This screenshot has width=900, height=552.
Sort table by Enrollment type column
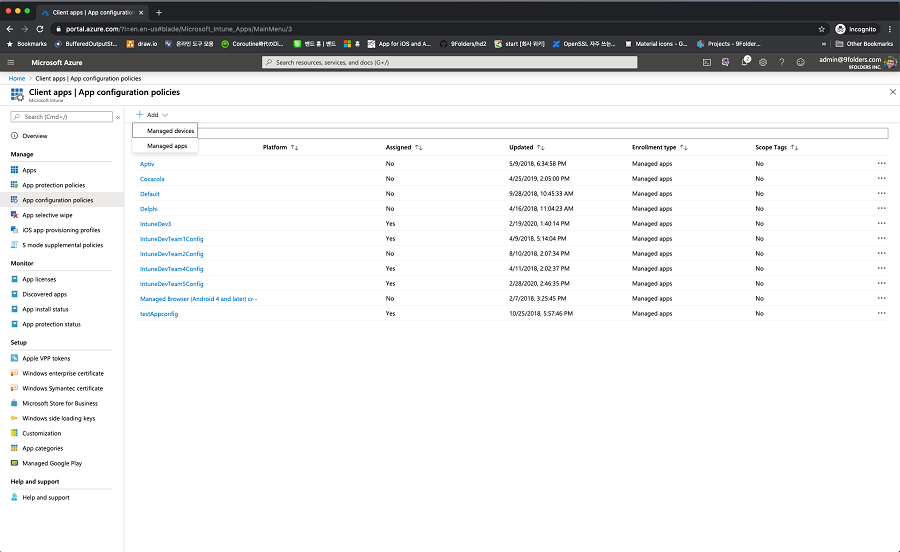pos(660,147)
